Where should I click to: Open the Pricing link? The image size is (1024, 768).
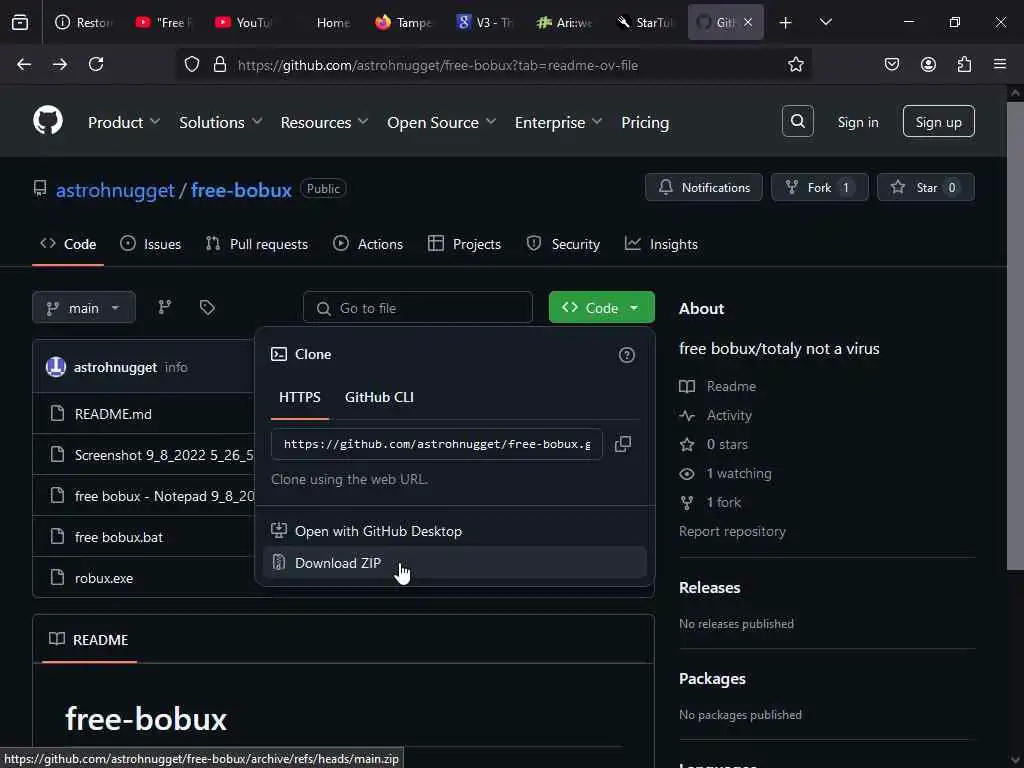[x=645, y=122]
